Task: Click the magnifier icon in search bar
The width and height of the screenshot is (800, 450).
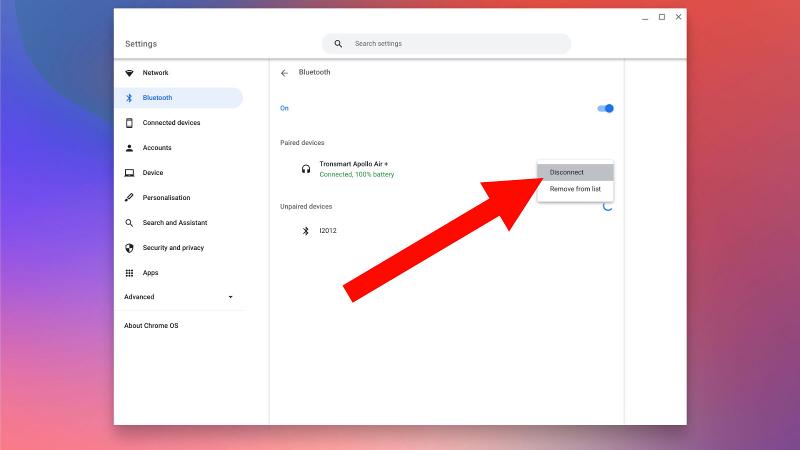Action: click(x=338, y=44)
